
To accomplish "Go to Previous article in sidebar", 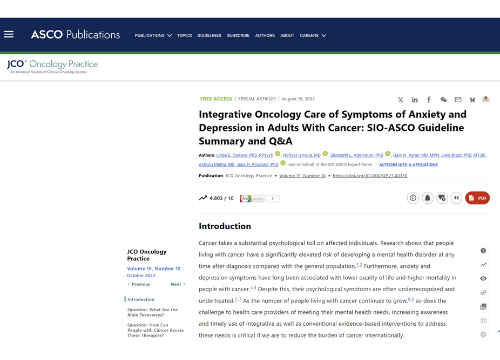I will [x=139, y=284].
